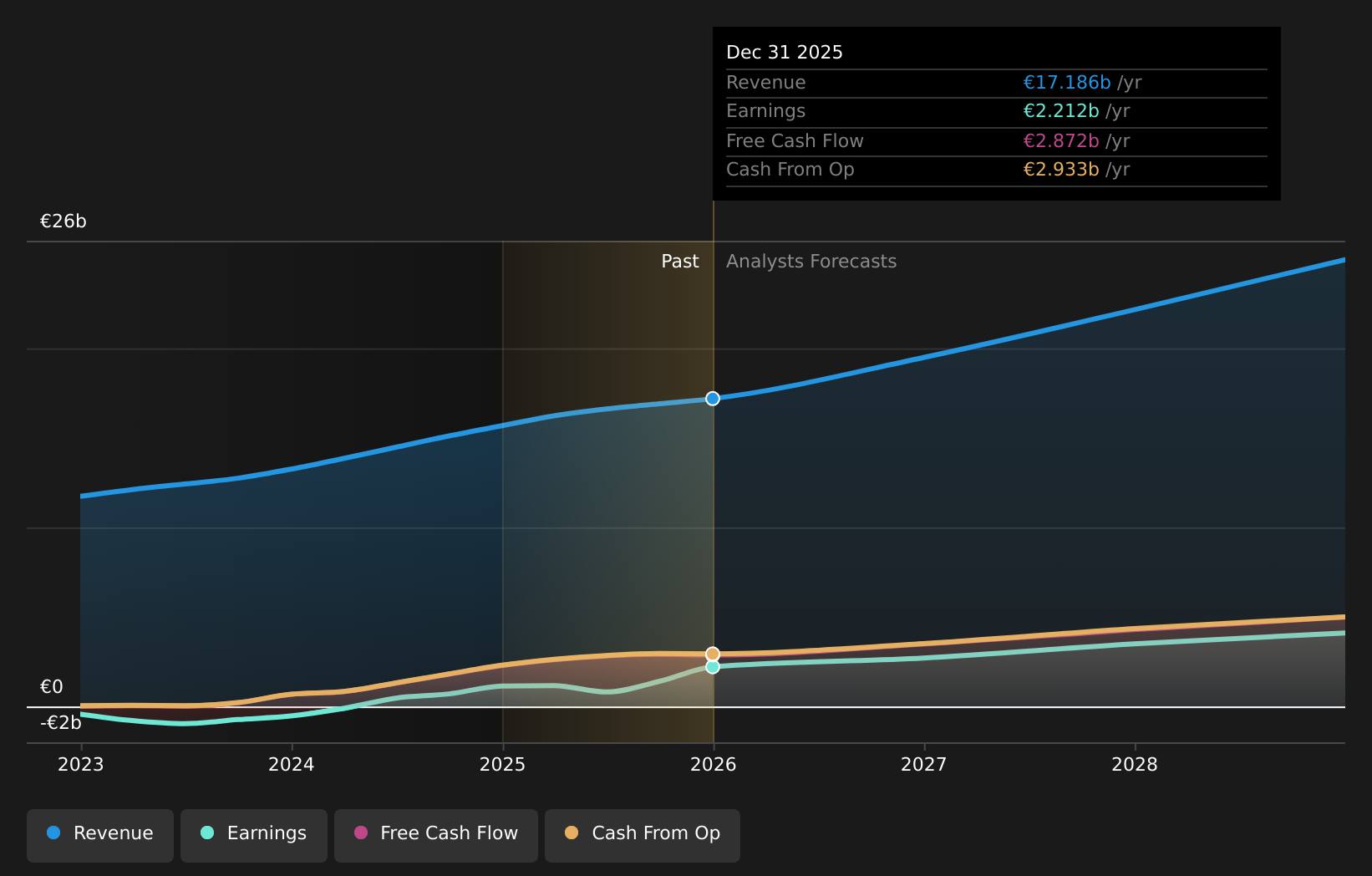Click the 2027 label on the x-axis
Viewport: 1372px width, 876px height.
click(x=924, y=763)
